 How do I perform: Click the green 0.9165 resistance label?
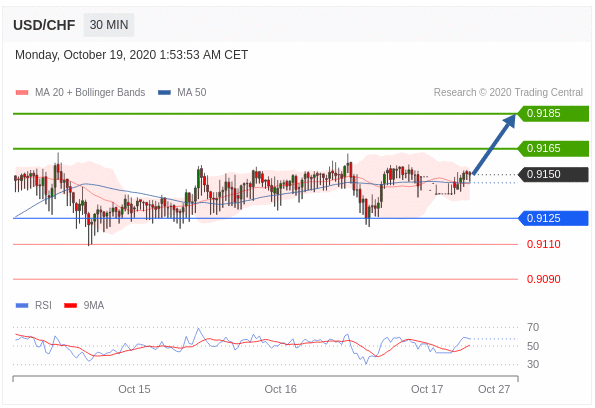point(553,148)
